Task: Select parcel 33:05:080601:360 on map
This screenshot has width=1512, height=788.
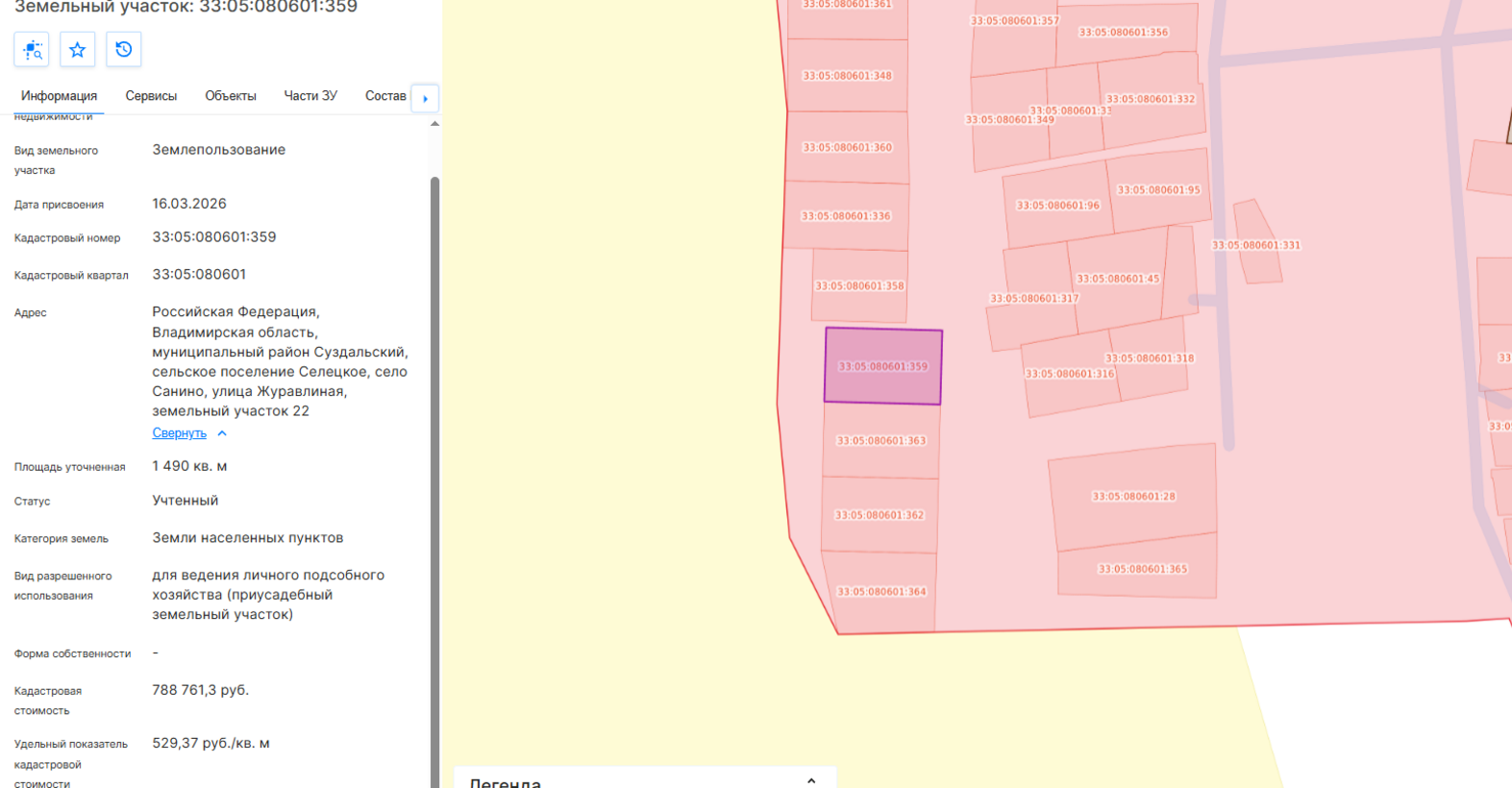Action: (x=847, y=147)
